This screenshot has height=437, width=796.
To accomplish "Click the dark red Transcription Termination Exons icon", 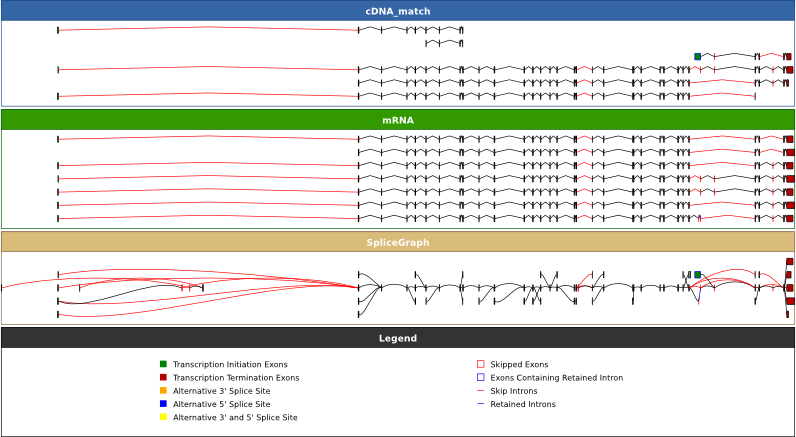I will click(x=163, y=377).
